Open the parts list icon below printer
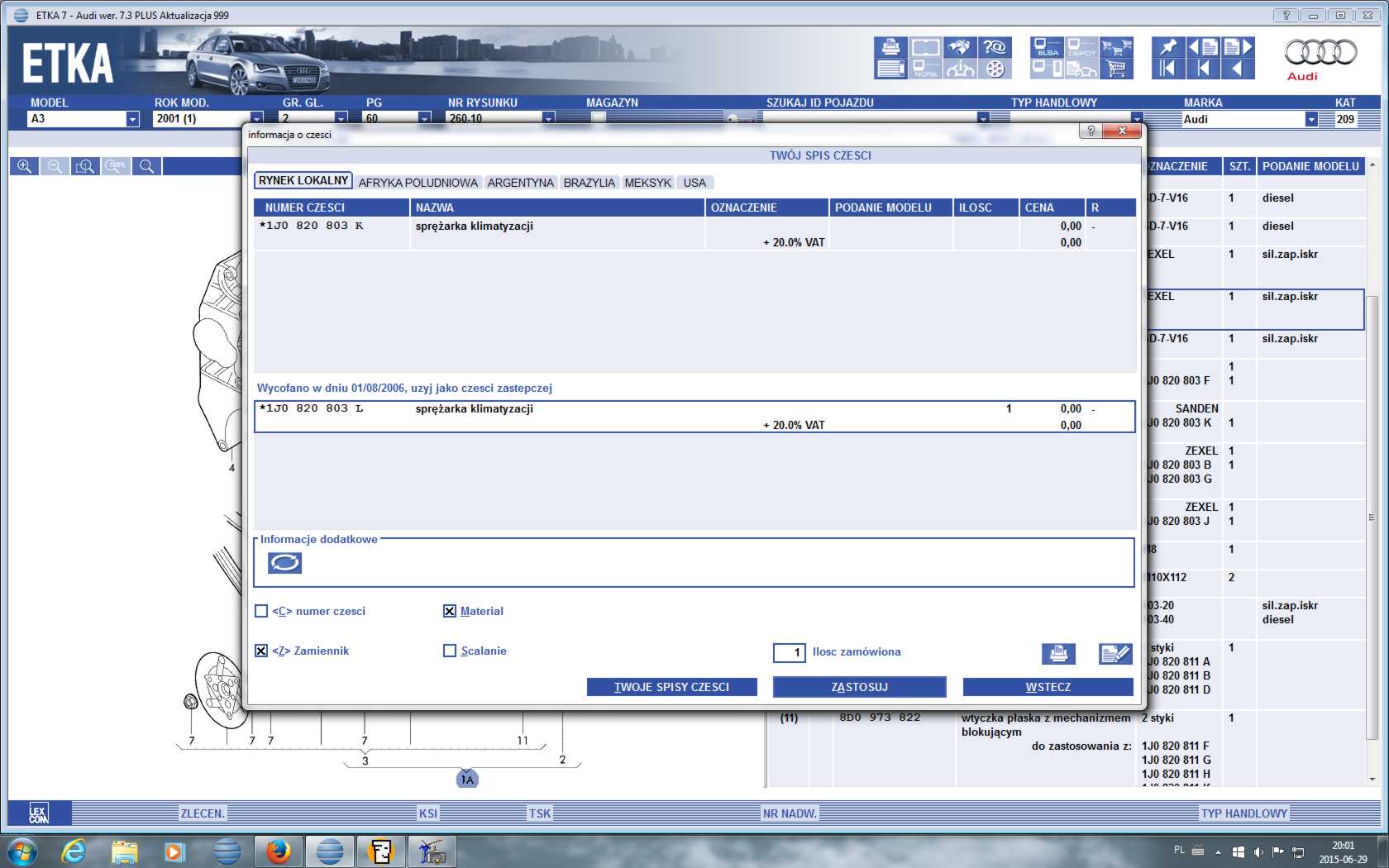Viewport: 1389px width, 868px height. [890, 69]
